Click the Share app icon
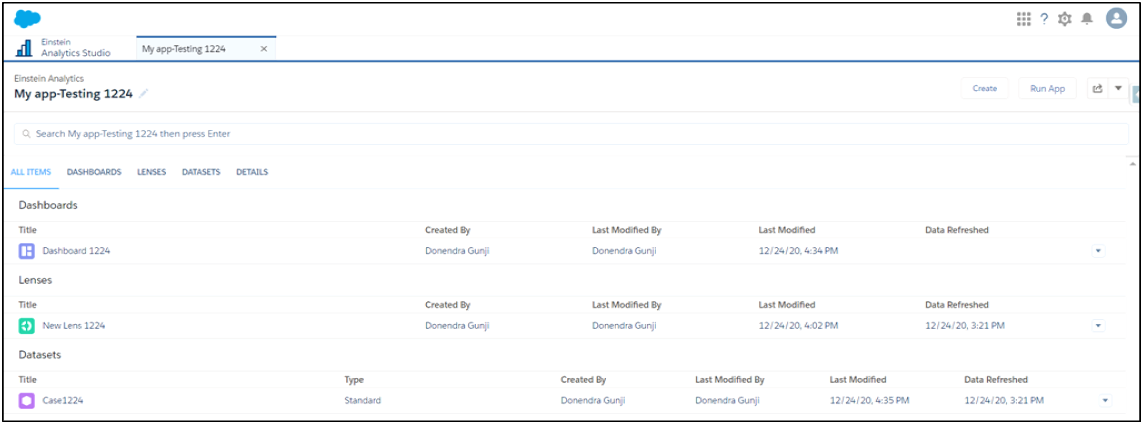Image resolution: width=1143 pixels, height=424 pixels. tap(1097, 88)
